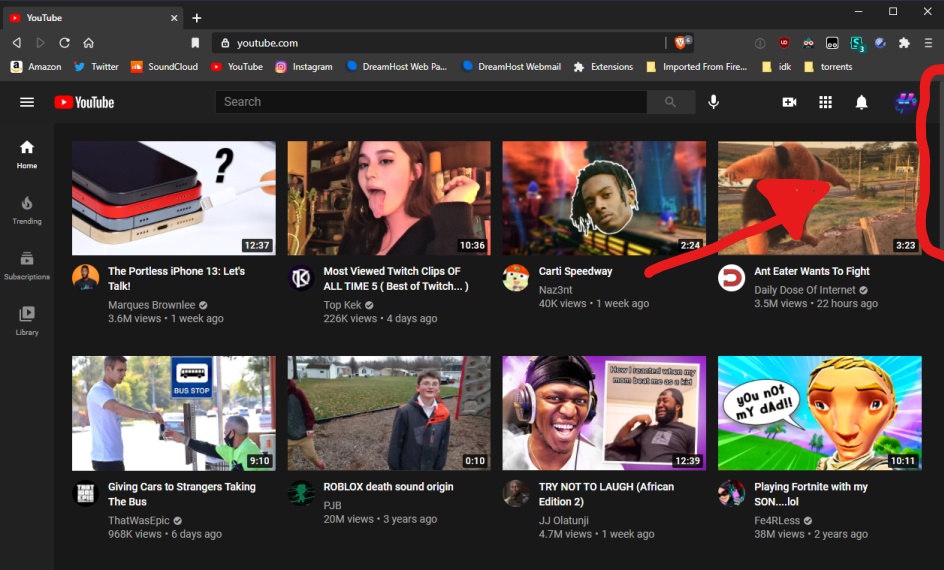Image resolution: width=944 pixels, height=570 pixels.
Task: Play the Giving Cars to Strangers thumbnail
Action: (x=173, y=414)
